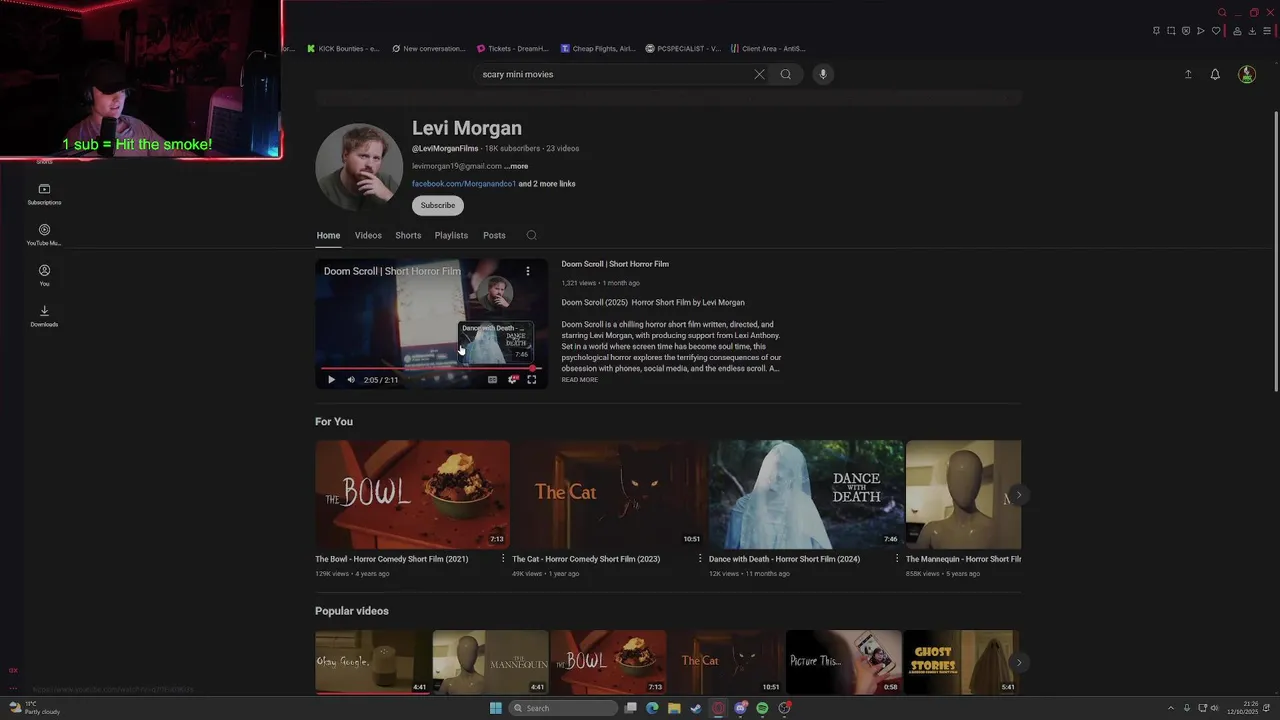Open the facebook.com/Morganandco1 link
Viewport: 1280px width, 720px height.
pyautogui.click(x=464, y=184)
